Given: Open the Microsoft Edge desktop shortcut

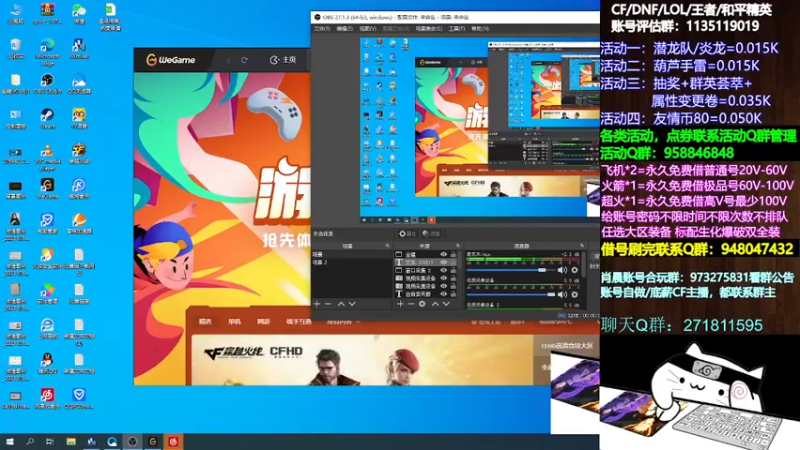Looking at the screenshot, I should point(47,51).
